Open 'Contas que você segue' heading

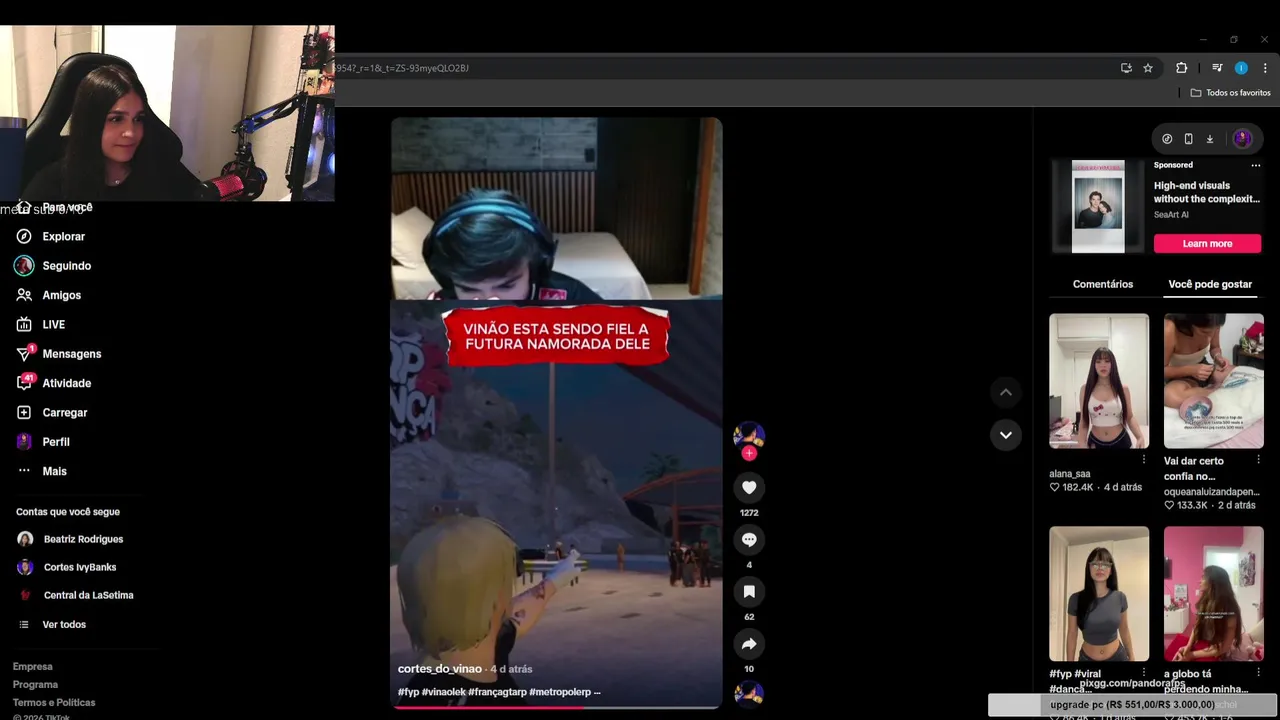(68, 512)
